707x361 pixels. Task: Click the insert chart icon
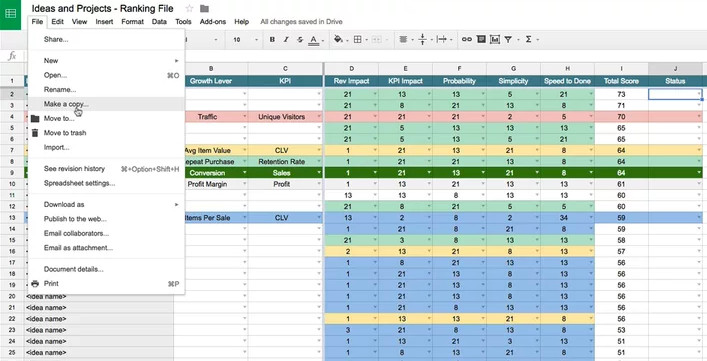(495, 40)
